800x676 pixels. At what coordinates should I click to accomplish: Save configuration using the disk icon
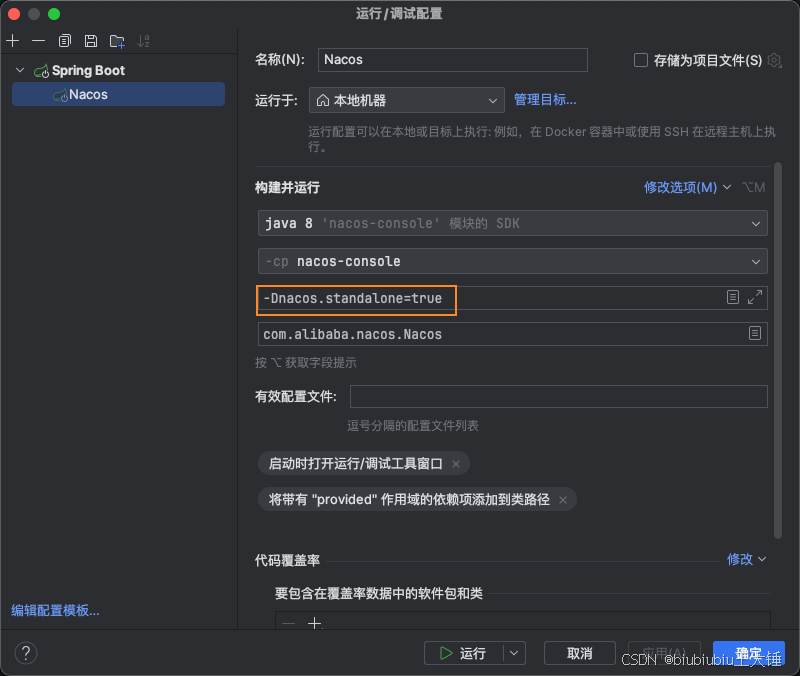tap(91, 41)
